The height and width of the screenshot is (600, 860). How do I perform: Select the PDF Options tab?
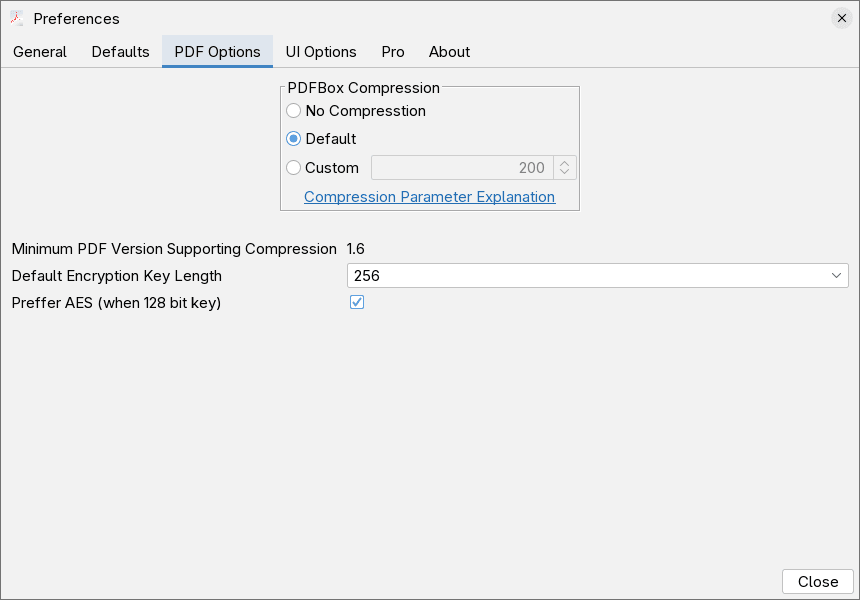(x=217, y=52)
